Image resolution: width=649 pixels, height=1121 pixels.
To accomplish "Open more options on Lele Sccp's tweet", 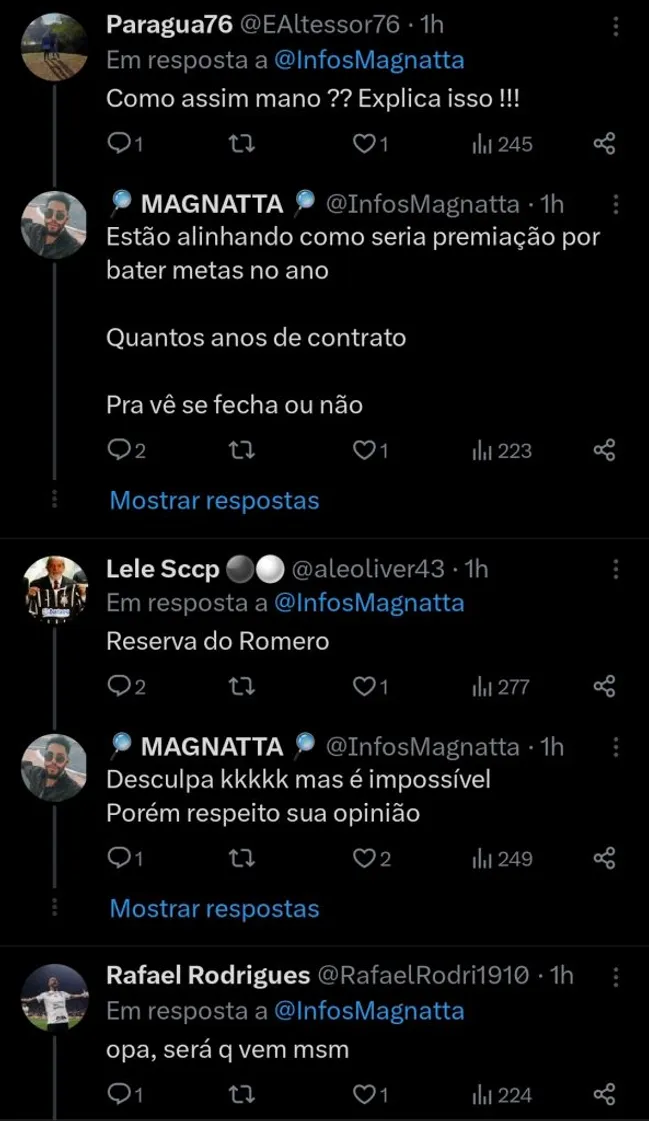I will (617, 570).
